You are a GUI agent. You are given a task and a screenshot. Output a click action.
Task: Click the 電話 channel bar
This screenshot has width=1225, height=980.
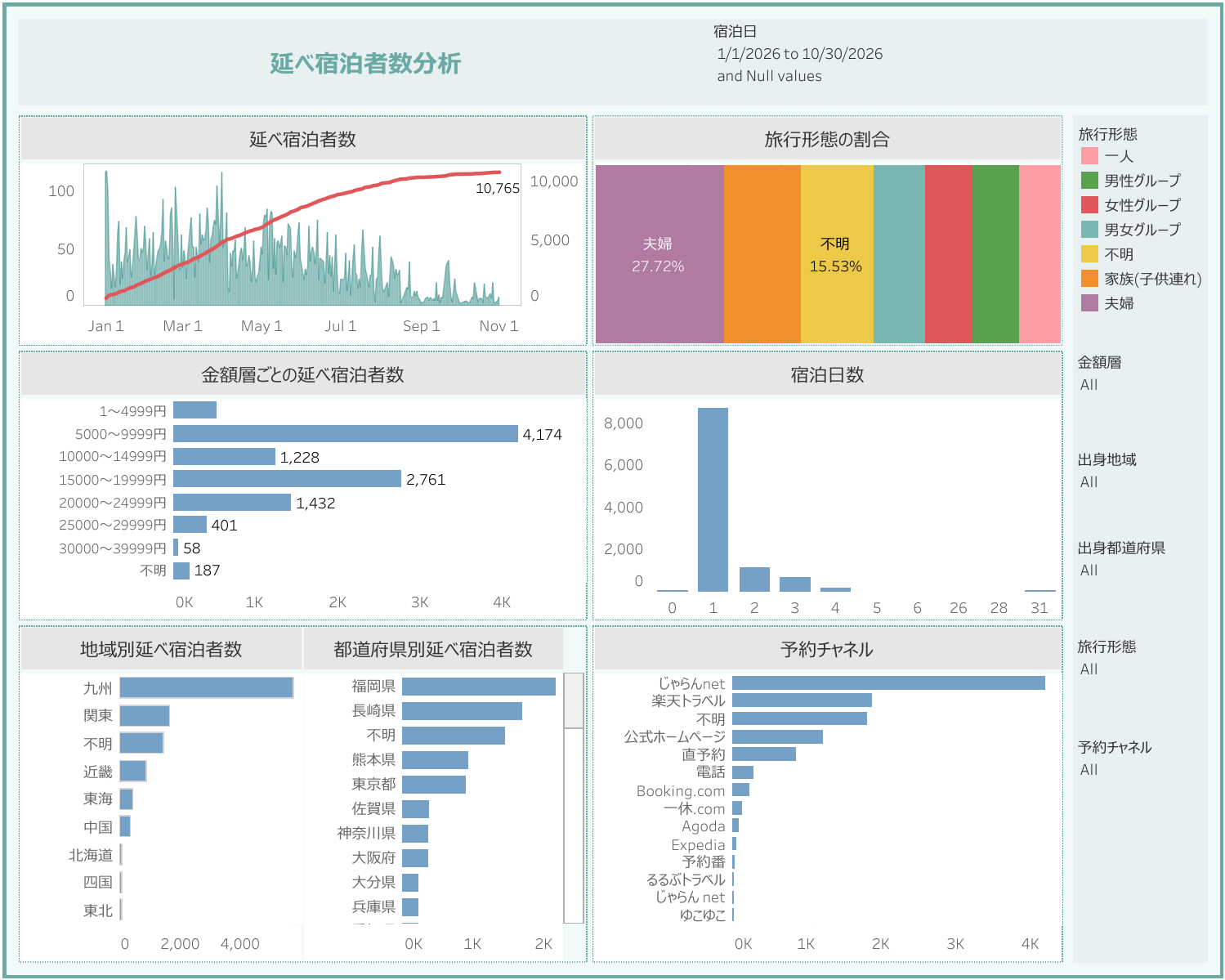point(743,772)
